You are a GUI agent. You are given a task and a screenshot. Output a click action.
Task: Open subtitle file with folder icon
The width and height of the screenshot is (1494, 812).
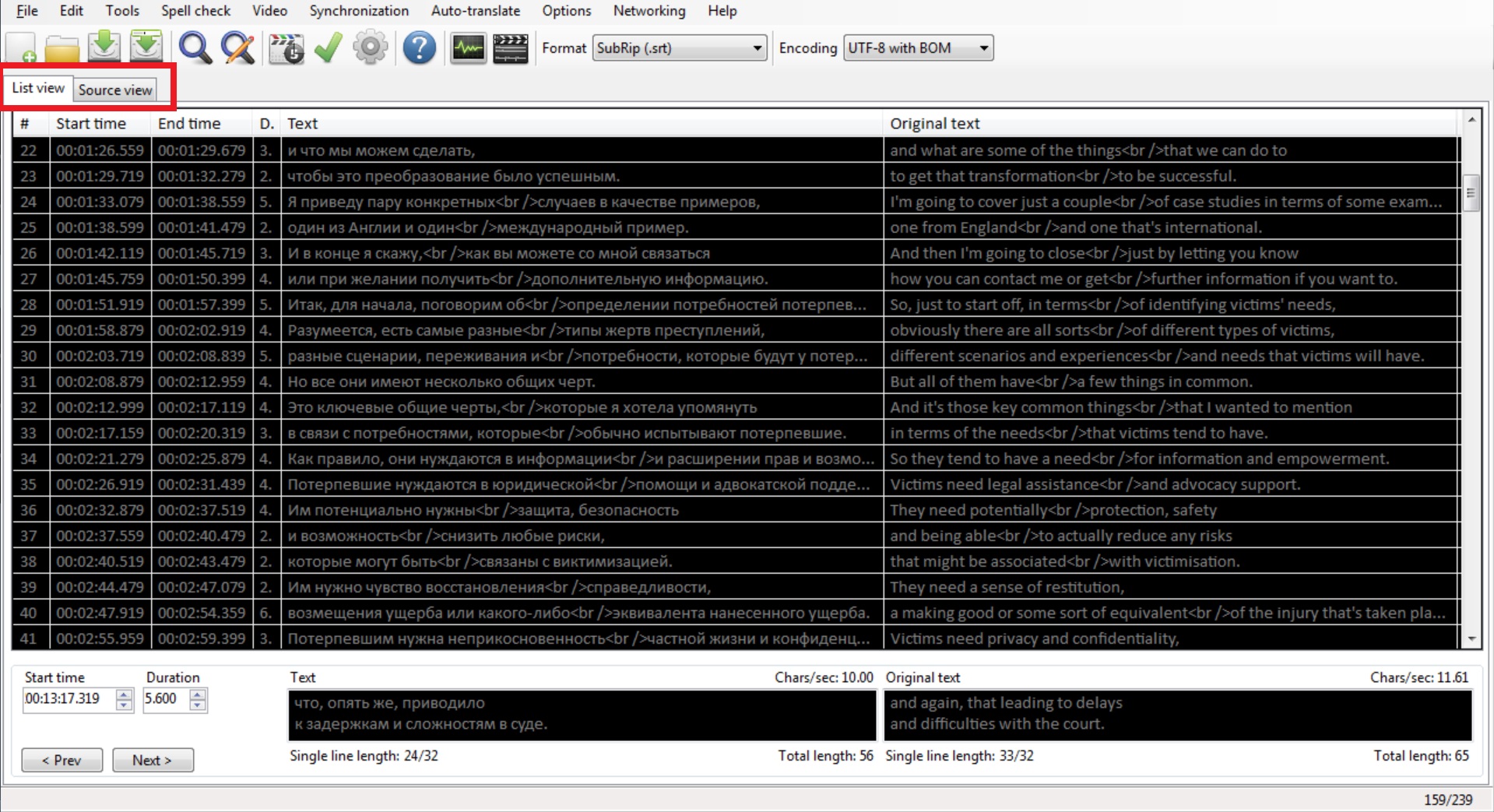point(62,48)
